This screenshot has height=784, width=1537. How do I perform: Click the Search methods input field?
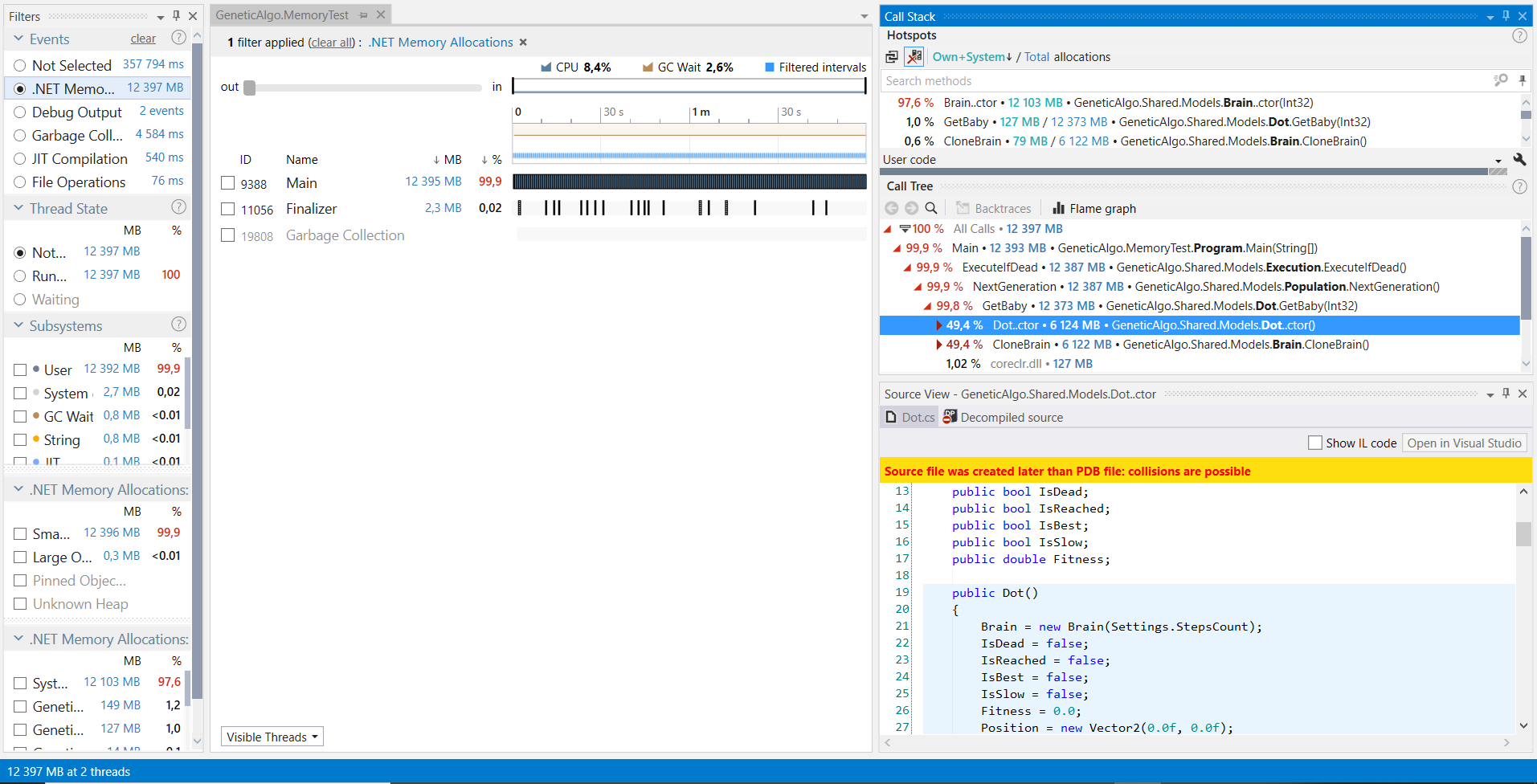pos(1185,80)
